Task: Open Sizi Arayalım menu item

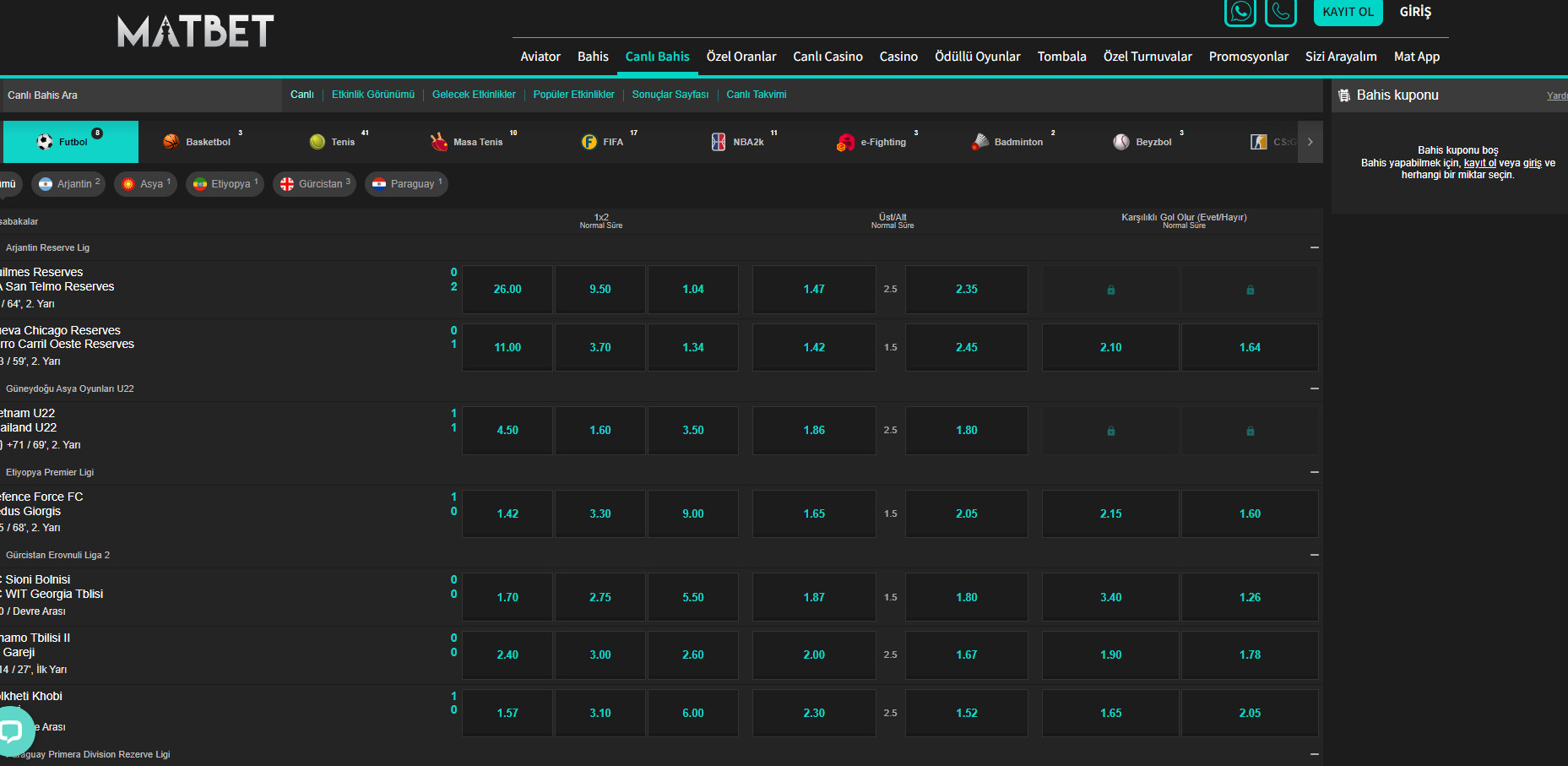Action: (1341, 57)
